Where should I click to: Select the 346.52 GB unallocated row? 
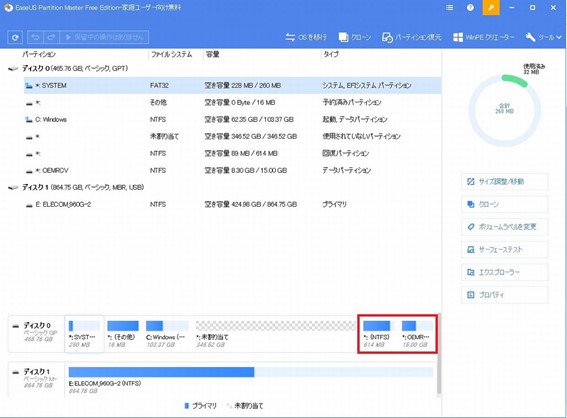tap(233, 137)
